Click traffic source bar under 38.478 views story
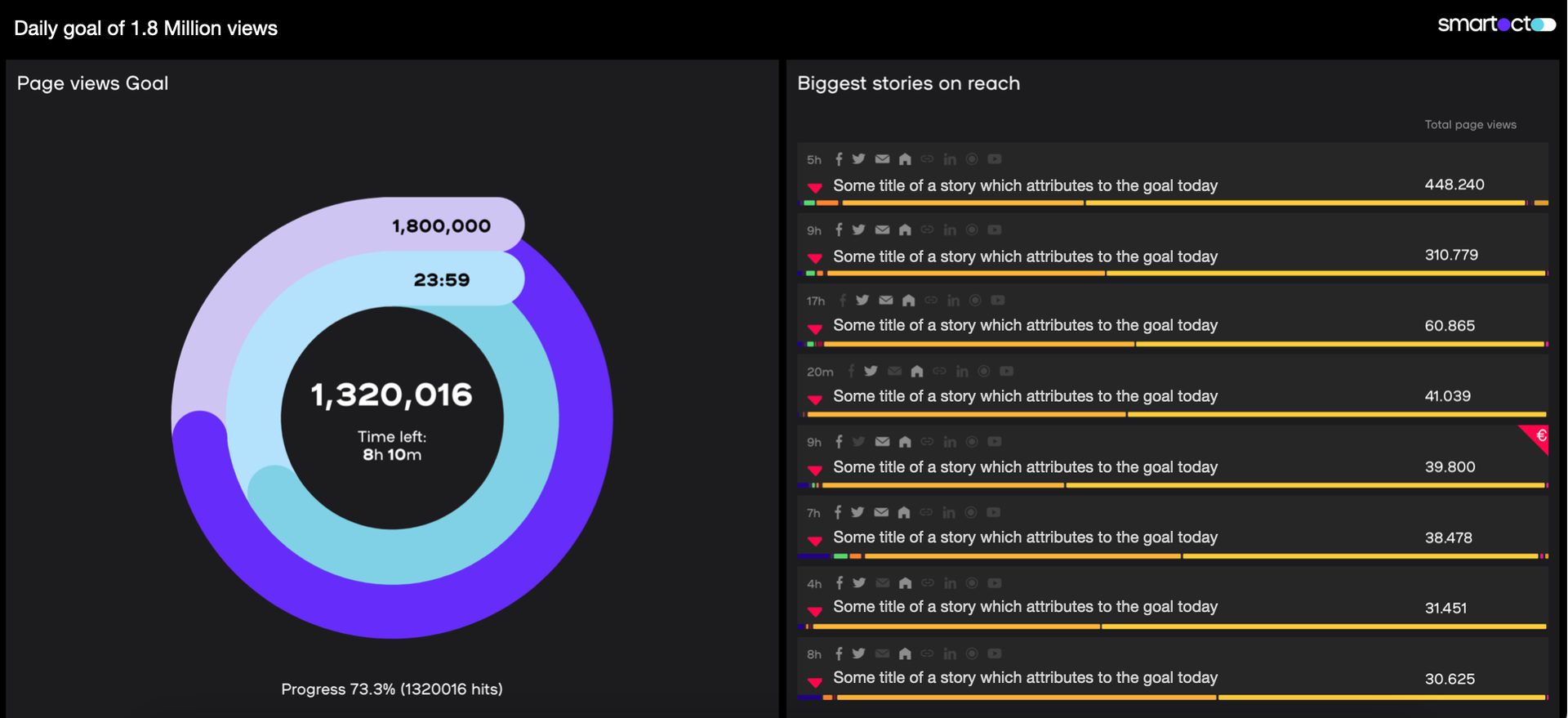 pos(1172,556)
